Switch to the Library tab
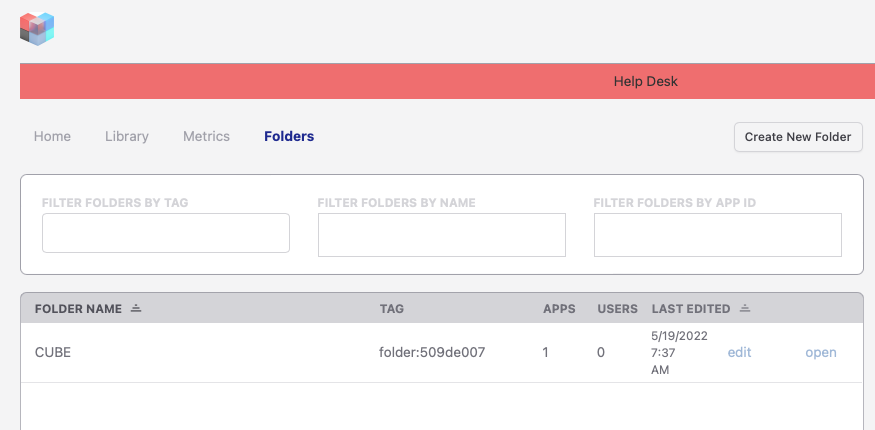This screenshot has width=875, height=430. [127, 136]
